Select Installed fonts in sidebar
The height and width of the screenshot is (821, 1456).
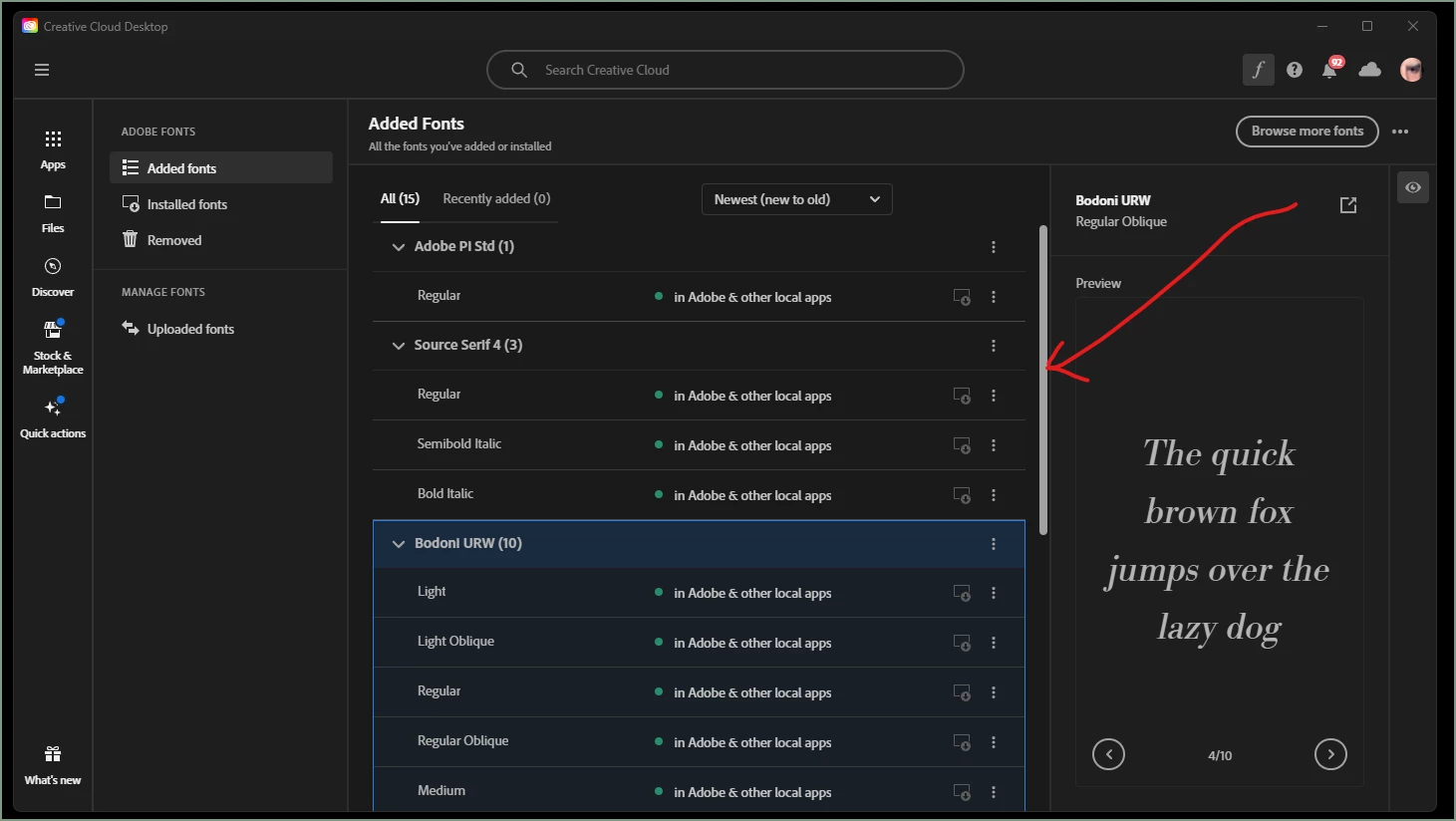pyautogui.click(x=221, y=204)
